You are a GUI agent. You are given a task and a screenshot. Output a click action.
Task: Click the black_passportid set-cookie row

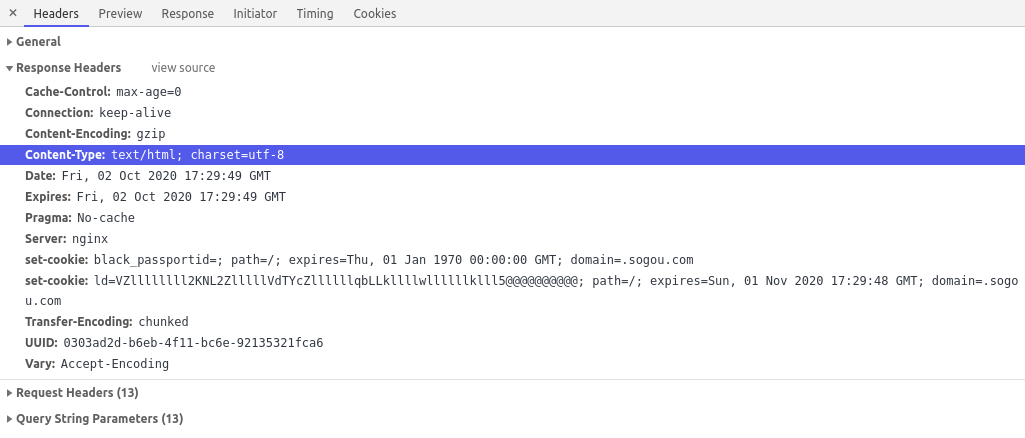pos(512,260)
